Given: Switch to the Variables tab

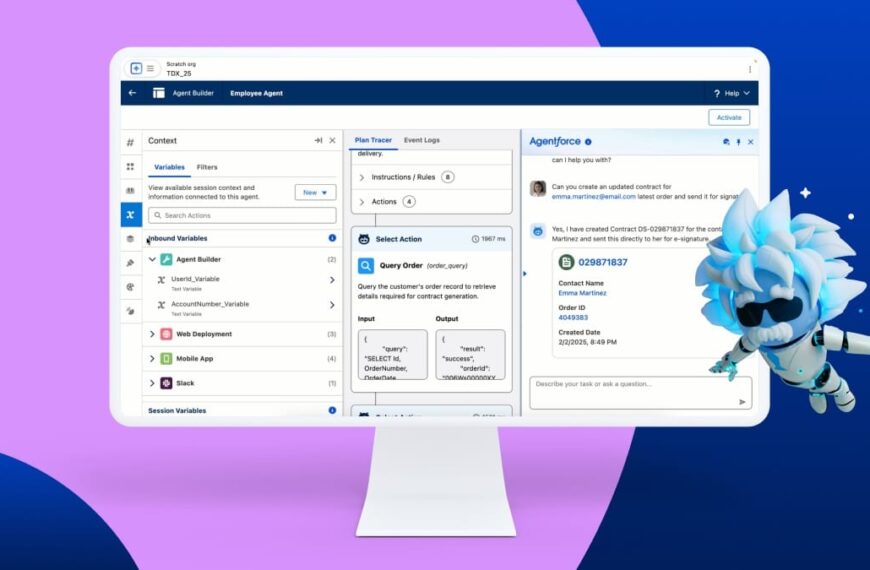Looking at the screenshot, I should point(169,167).
